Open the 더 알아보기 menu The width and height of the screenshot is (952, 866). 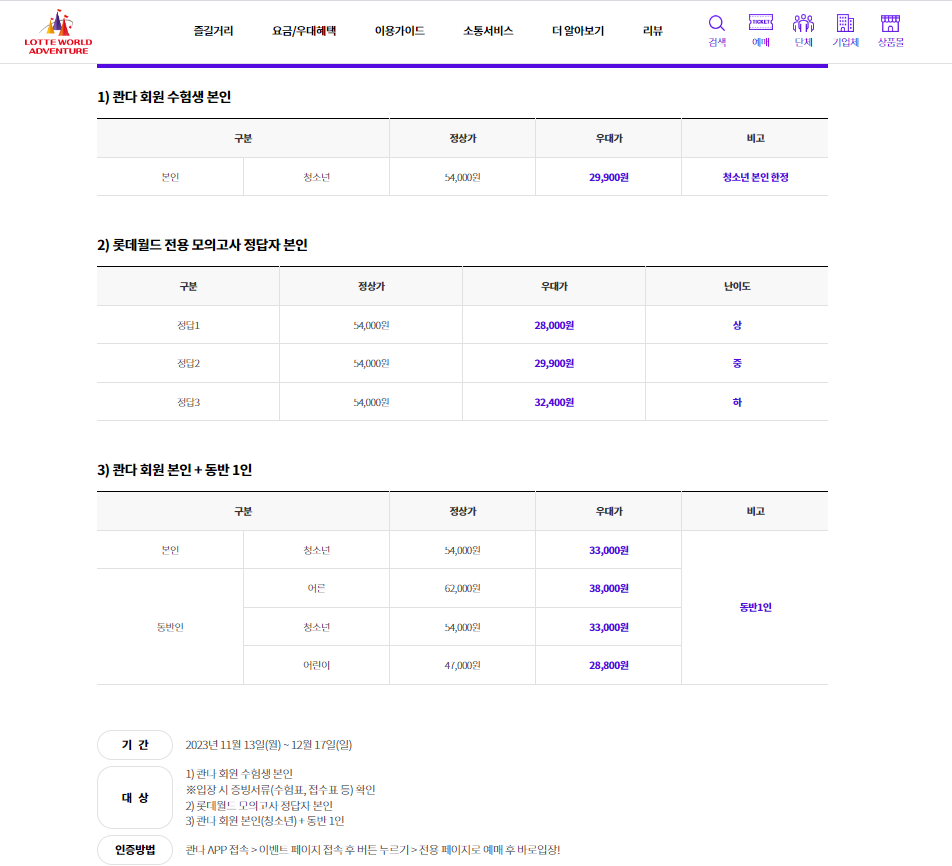click(577, 31)
